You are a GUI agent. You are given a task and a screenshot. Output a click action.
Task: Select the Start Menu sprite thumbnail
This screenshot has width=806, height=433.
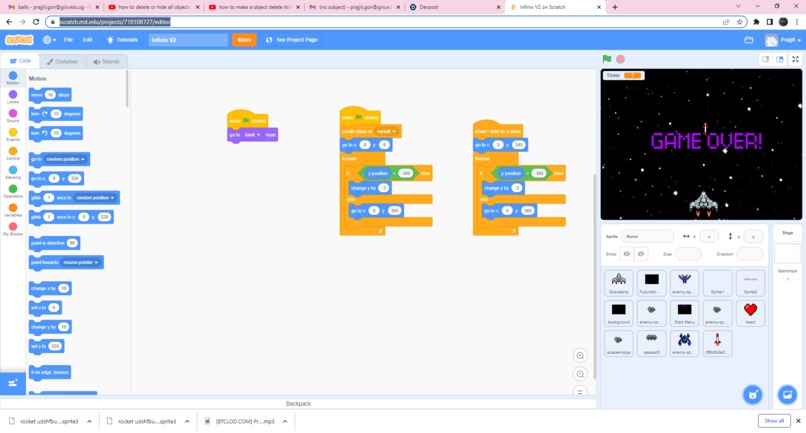684,313
